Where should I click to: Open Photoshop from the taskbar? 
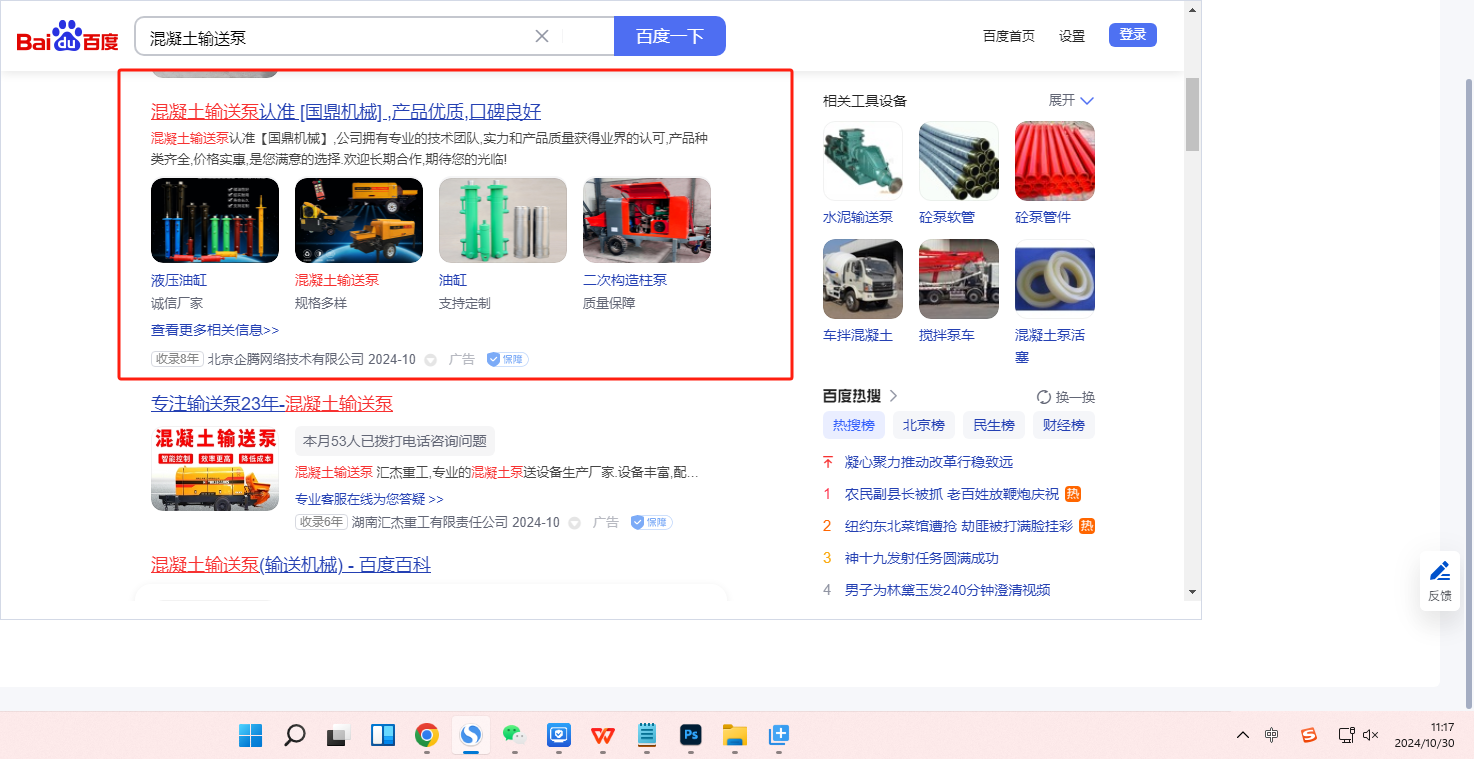click(691, 736)
